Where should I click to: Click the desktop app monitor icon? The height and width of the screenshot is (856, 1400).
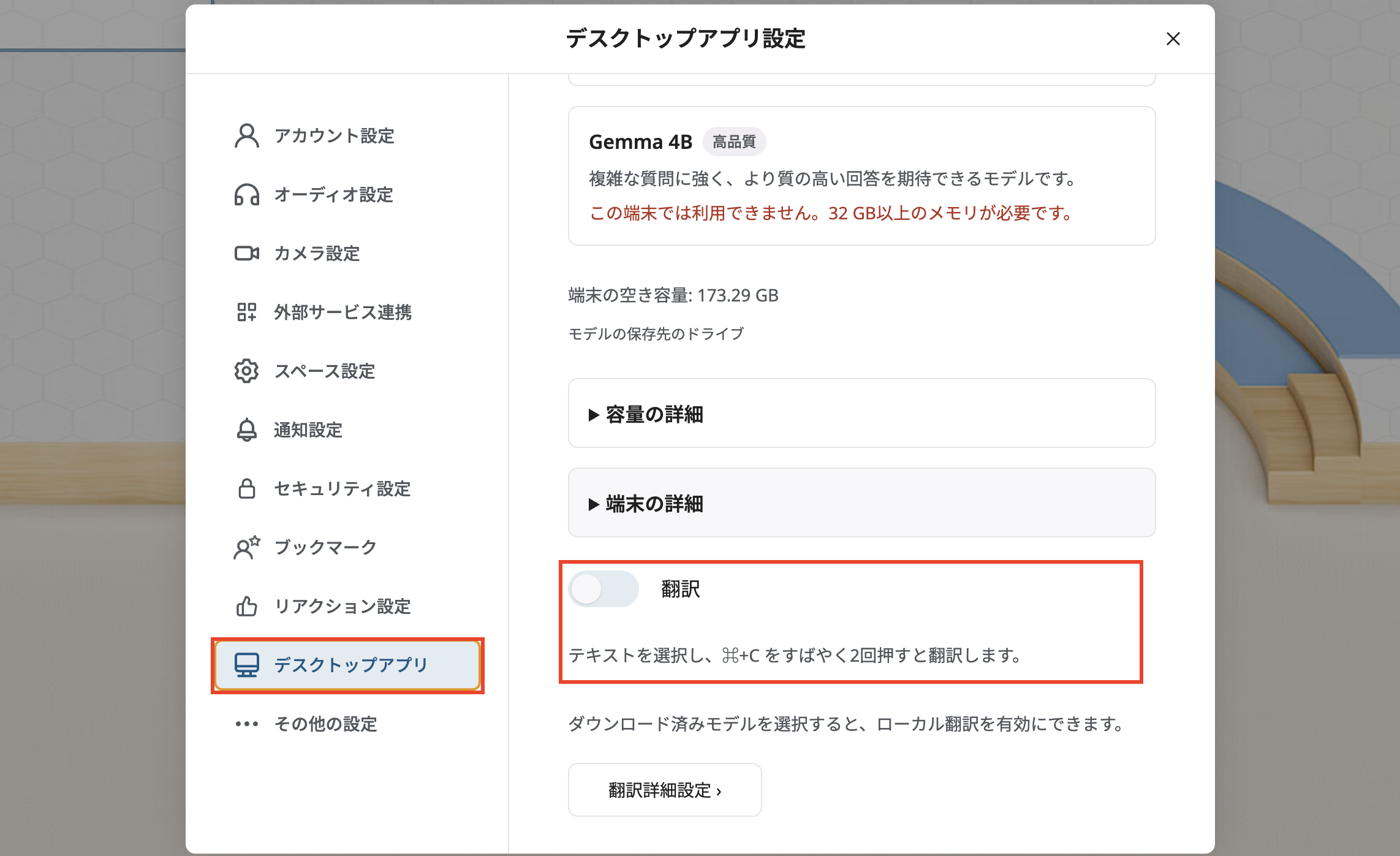coord(247,665)
